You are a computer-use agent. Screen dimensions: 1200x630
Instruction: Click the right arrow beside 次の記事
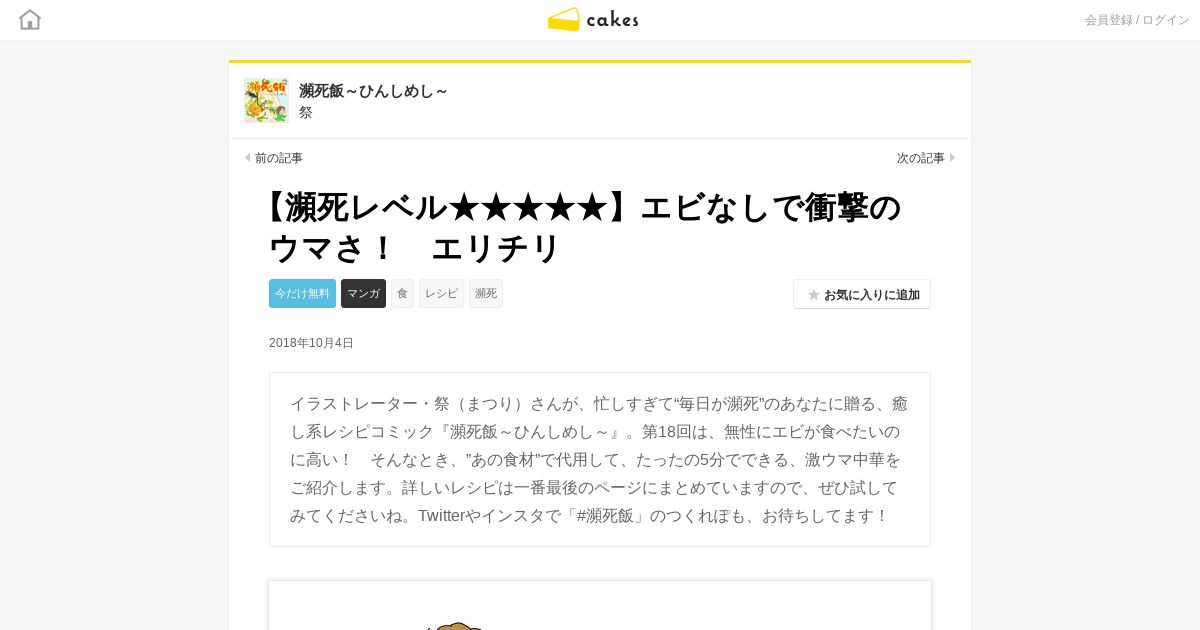(x=952, y=158)
